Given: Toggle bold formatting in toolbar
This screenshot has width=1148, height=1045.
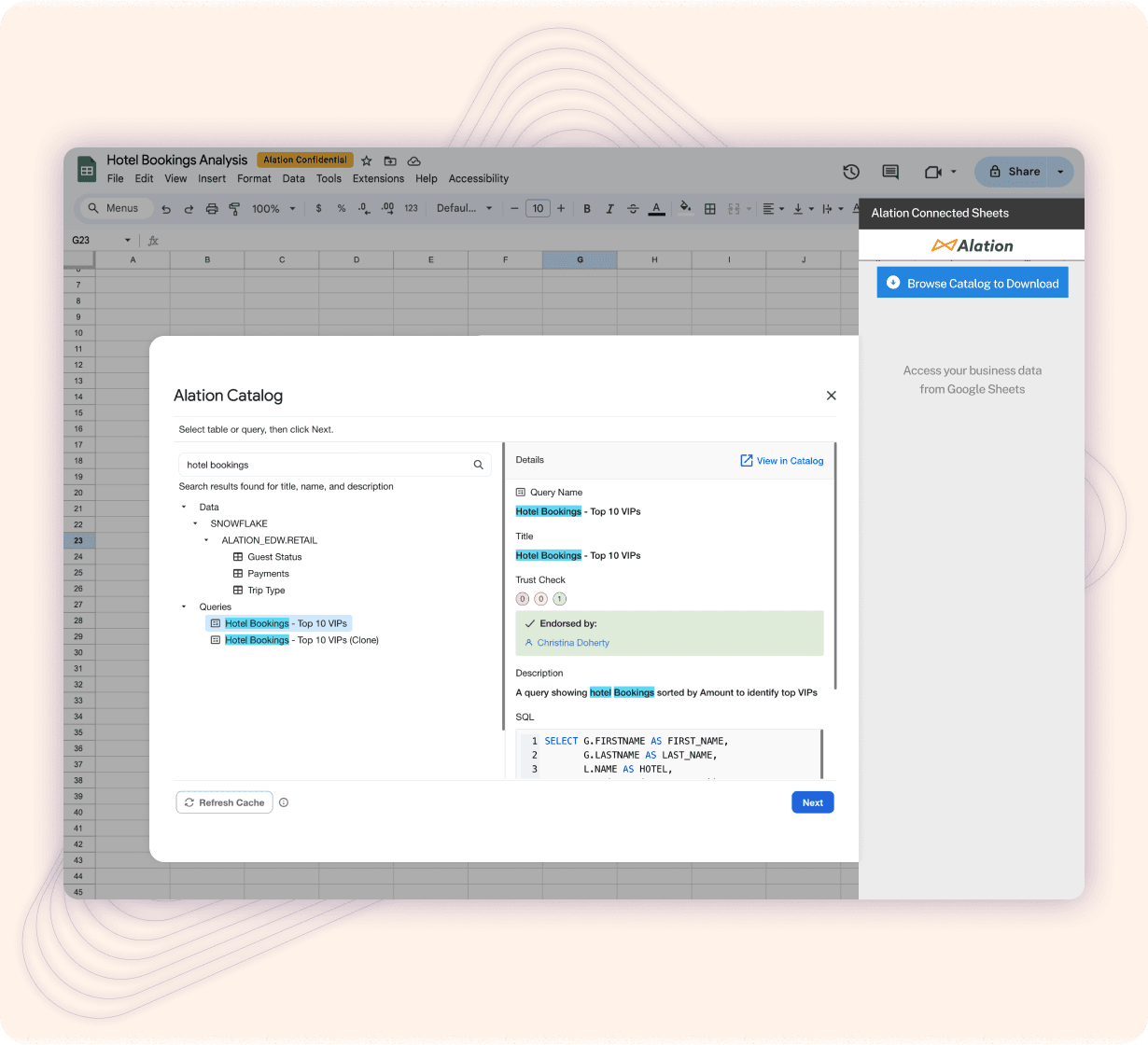Looking at the screenshot, I should coord(587,209).
